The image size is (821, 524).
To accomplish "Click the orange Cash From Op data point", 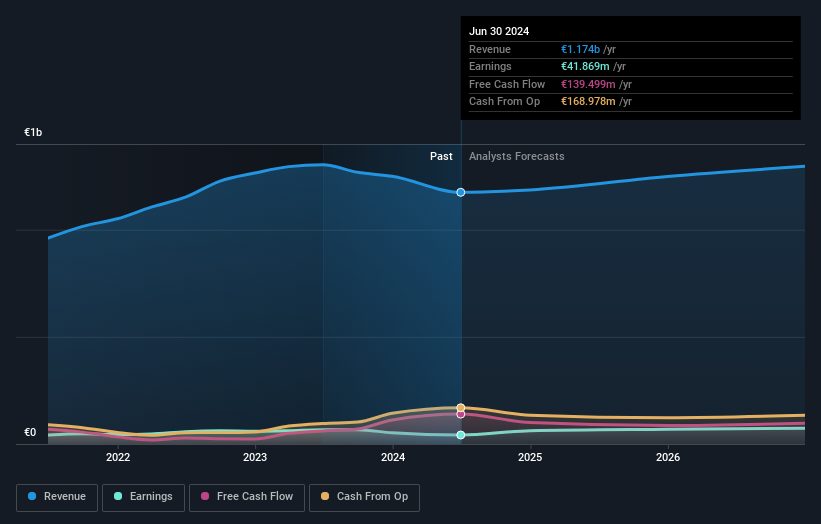I will [461, 408].
